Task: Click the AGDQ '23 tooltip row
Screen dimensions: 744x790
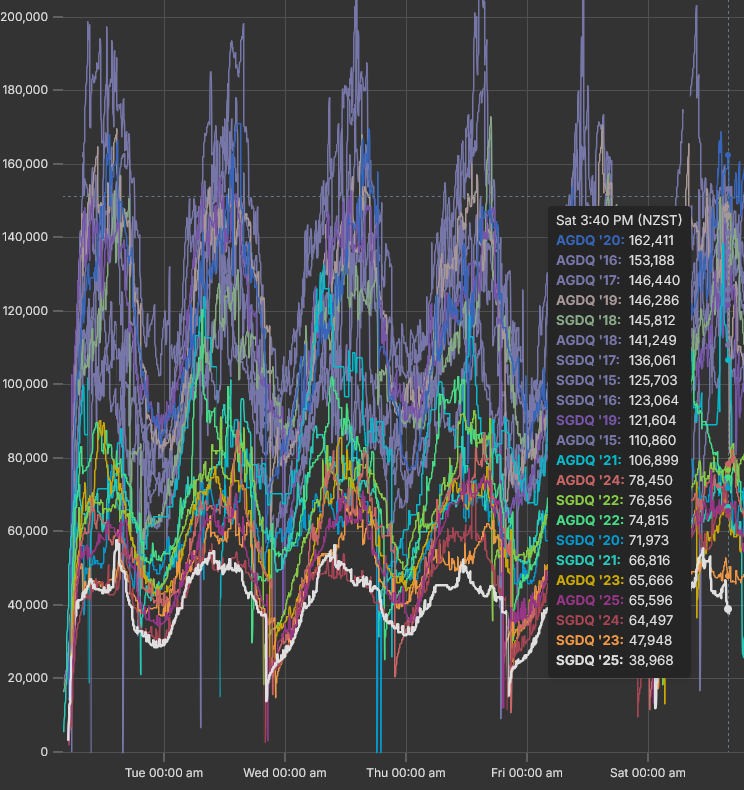Action: 615,580
